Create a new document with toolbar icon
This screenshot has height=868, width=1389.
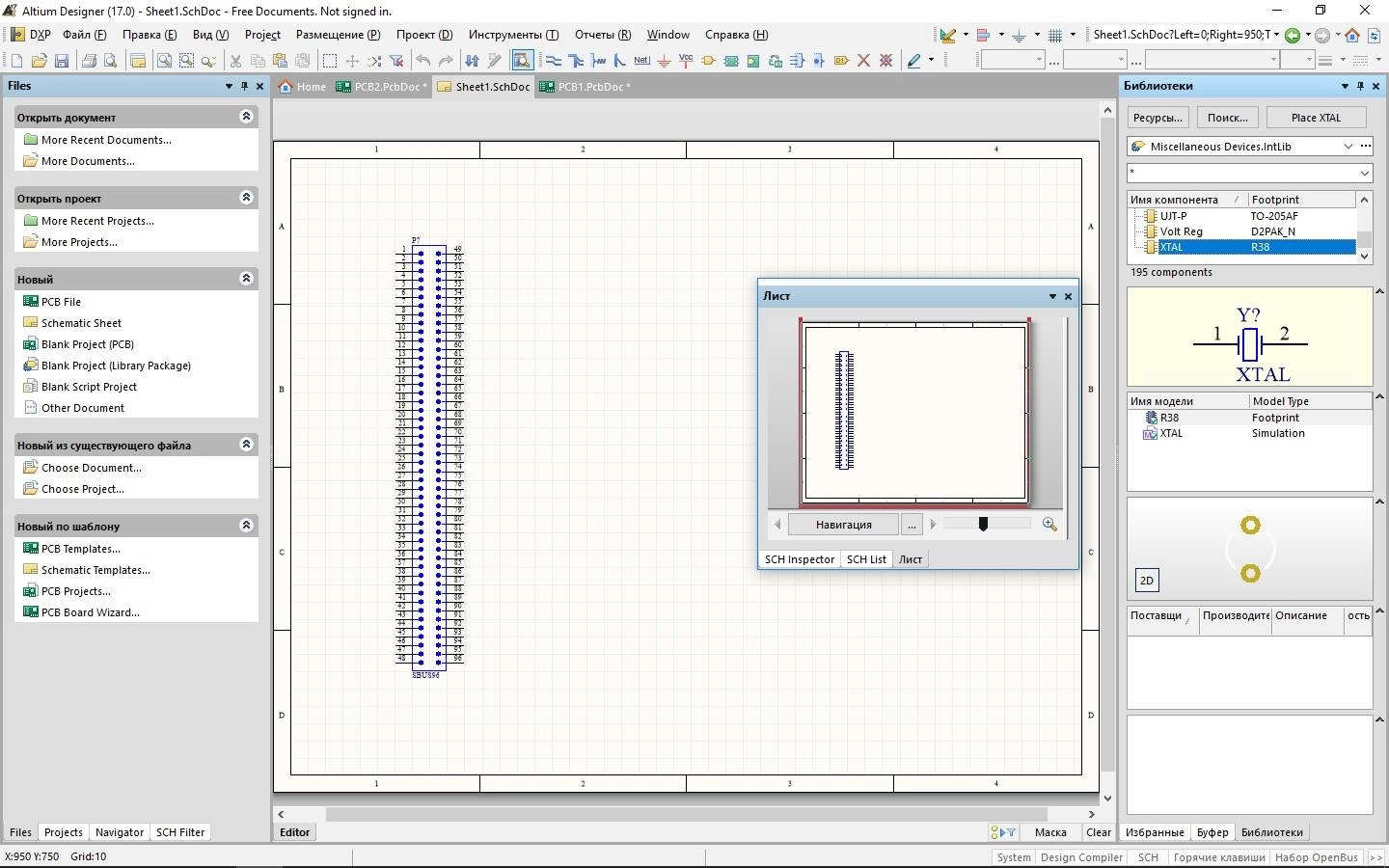pyautogui.click(x=16, y=61)
